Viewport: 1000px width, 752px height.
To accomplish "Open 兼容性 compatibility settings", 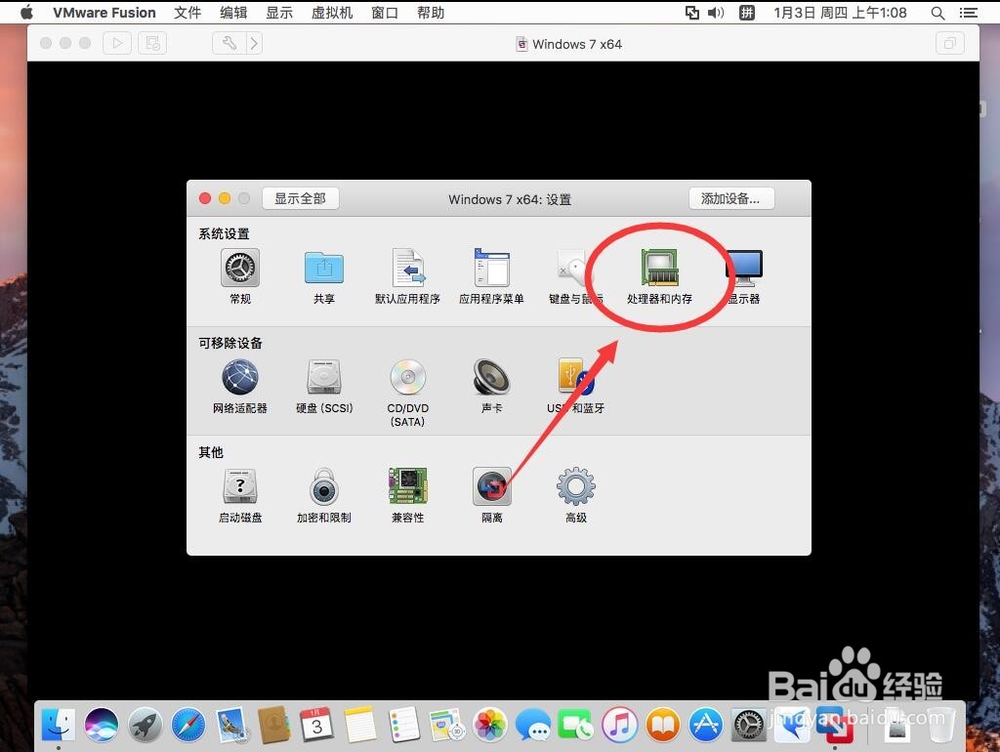I will [408, 487].
